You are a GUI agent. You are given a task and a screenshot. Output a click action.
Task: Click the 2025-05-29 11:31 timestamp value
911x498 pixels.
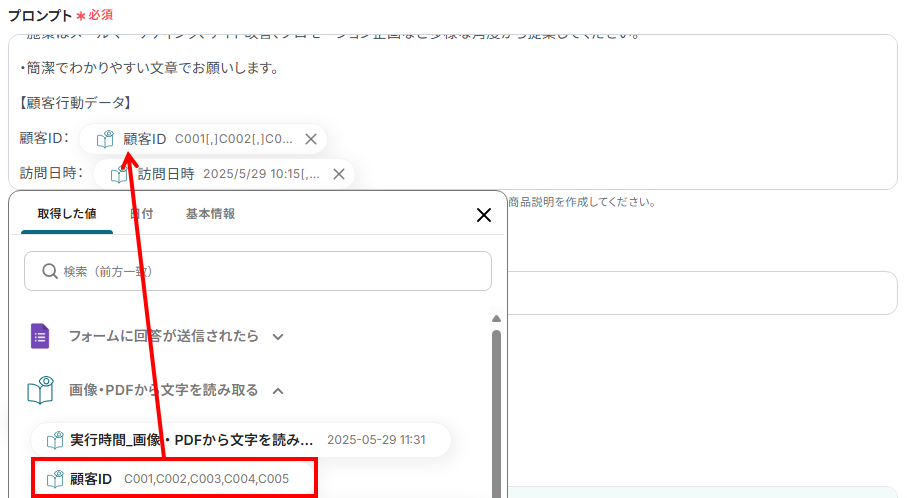376,440
